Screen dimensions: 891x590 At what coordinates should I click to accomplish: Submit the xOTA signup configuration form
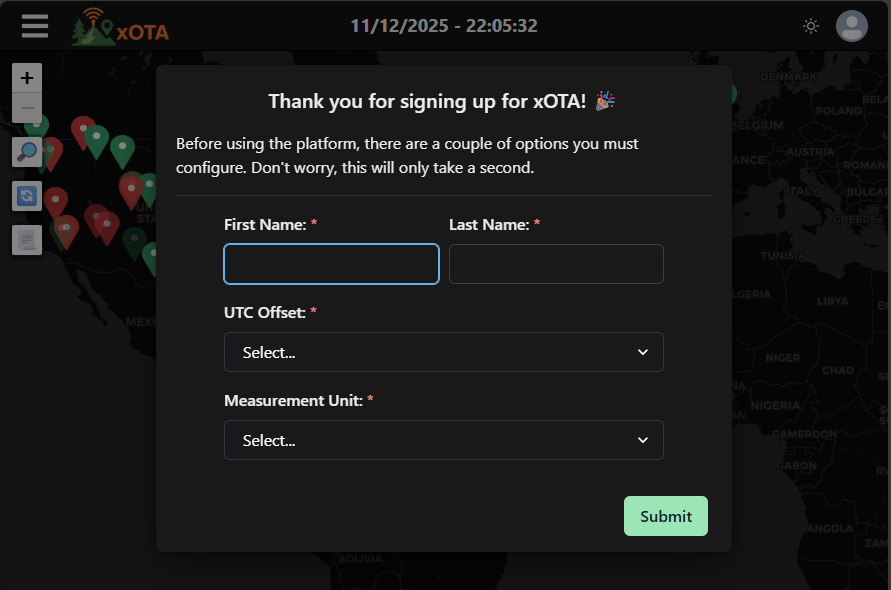click(665, 516)
